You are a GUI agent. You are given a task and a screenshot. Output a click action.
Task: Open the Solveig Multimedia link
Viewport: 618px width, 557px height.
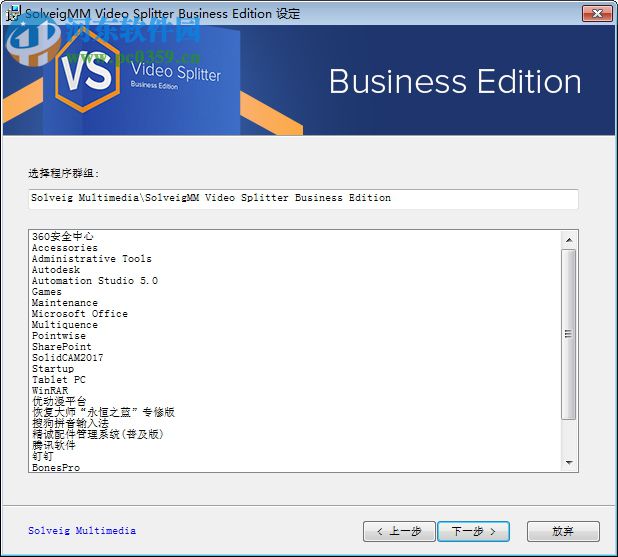(x=82, y=531)
